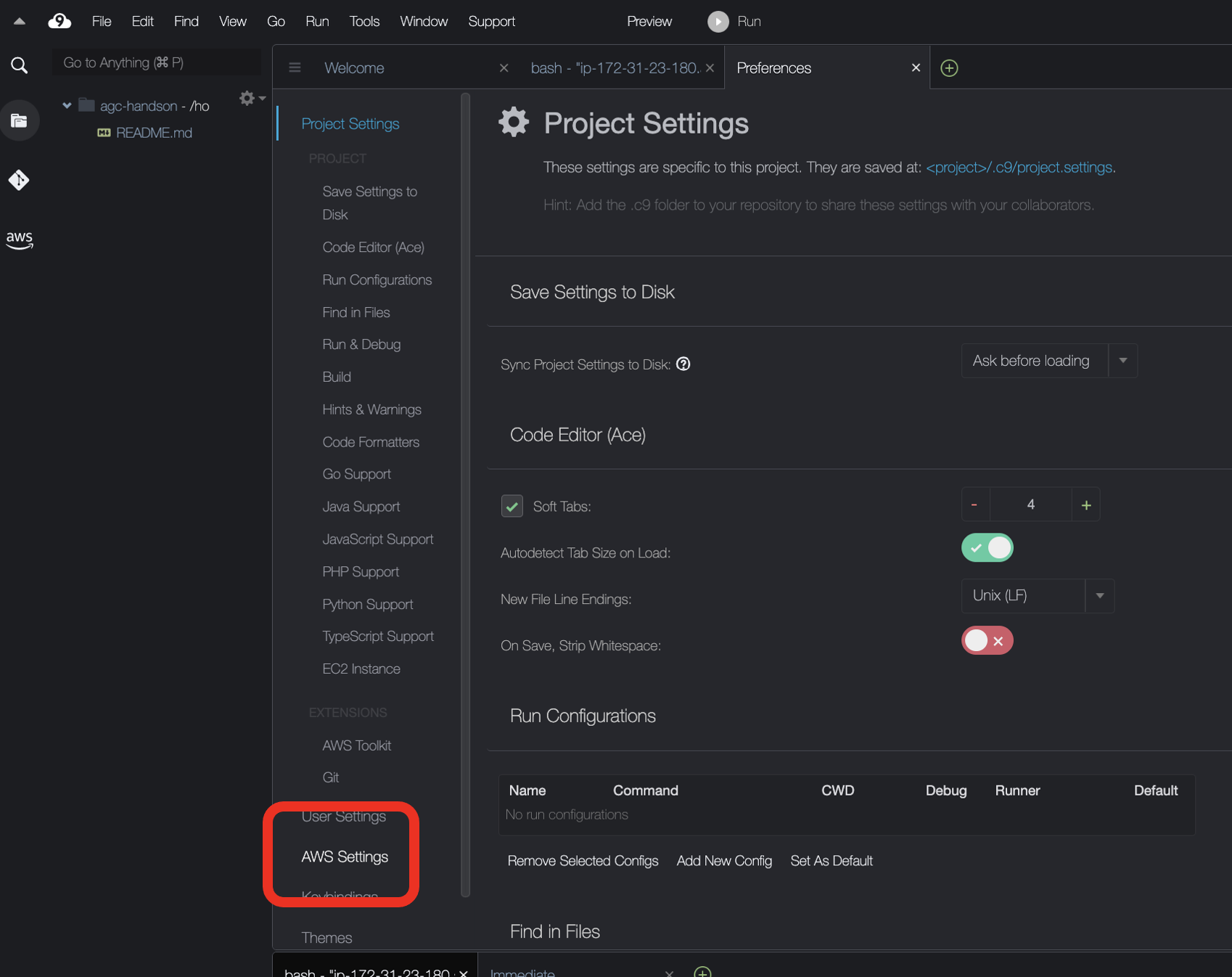Viewport: 1232px width, 977px height.
Task: Click Add New Config
Action: coord(724,861)
